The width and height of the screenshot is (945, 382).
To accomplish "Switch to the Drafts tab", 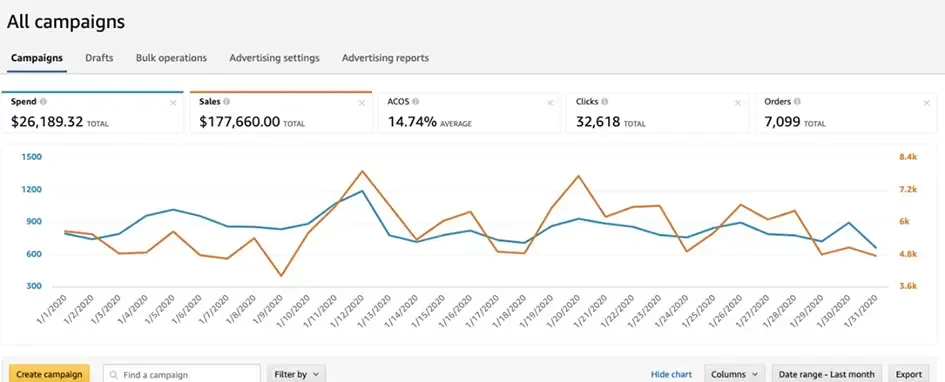I will pos(99,58).
